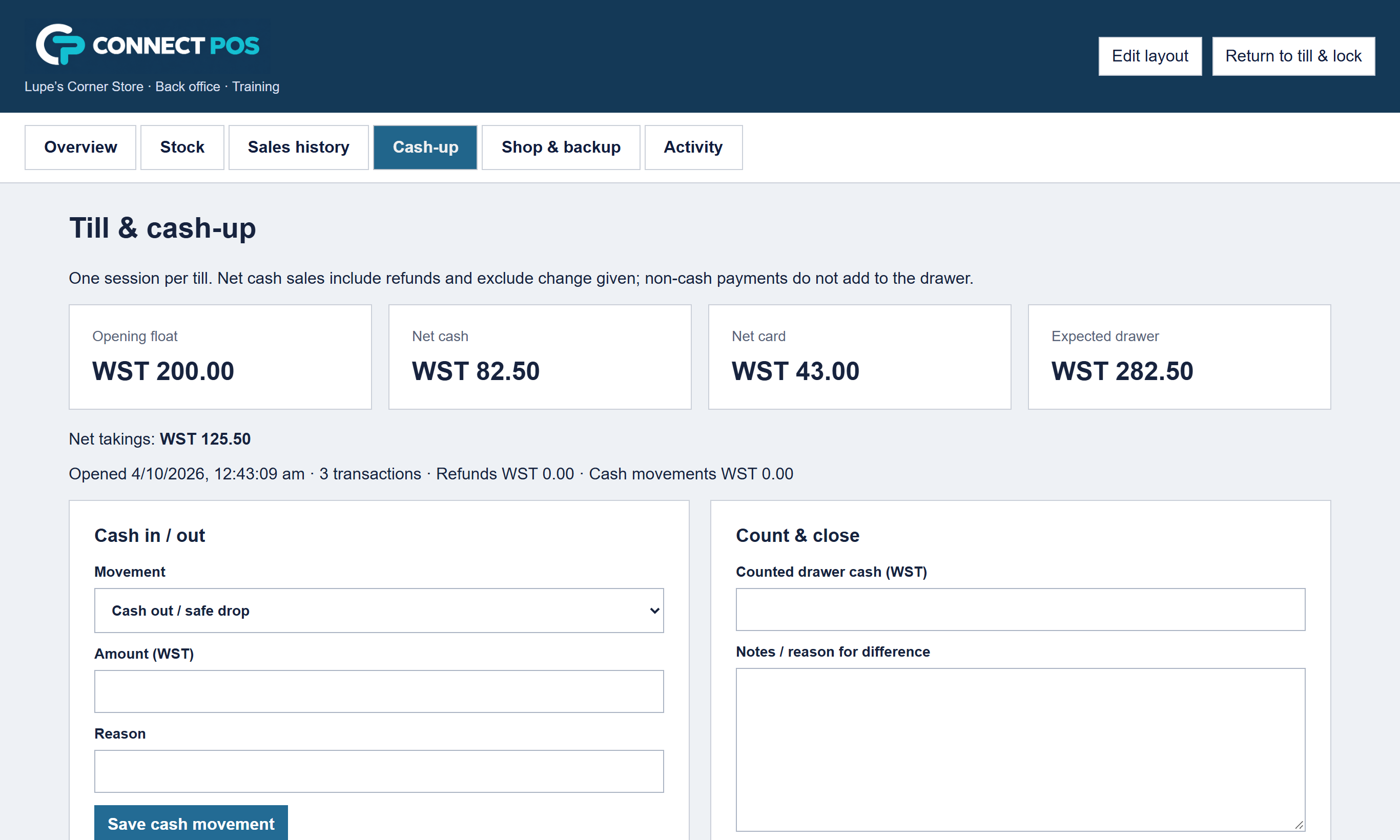Image resolution: width=1400 pixels, height=840 pixels.
Task: Click Return to till & lock
Action: click(x=1293, y=56)
